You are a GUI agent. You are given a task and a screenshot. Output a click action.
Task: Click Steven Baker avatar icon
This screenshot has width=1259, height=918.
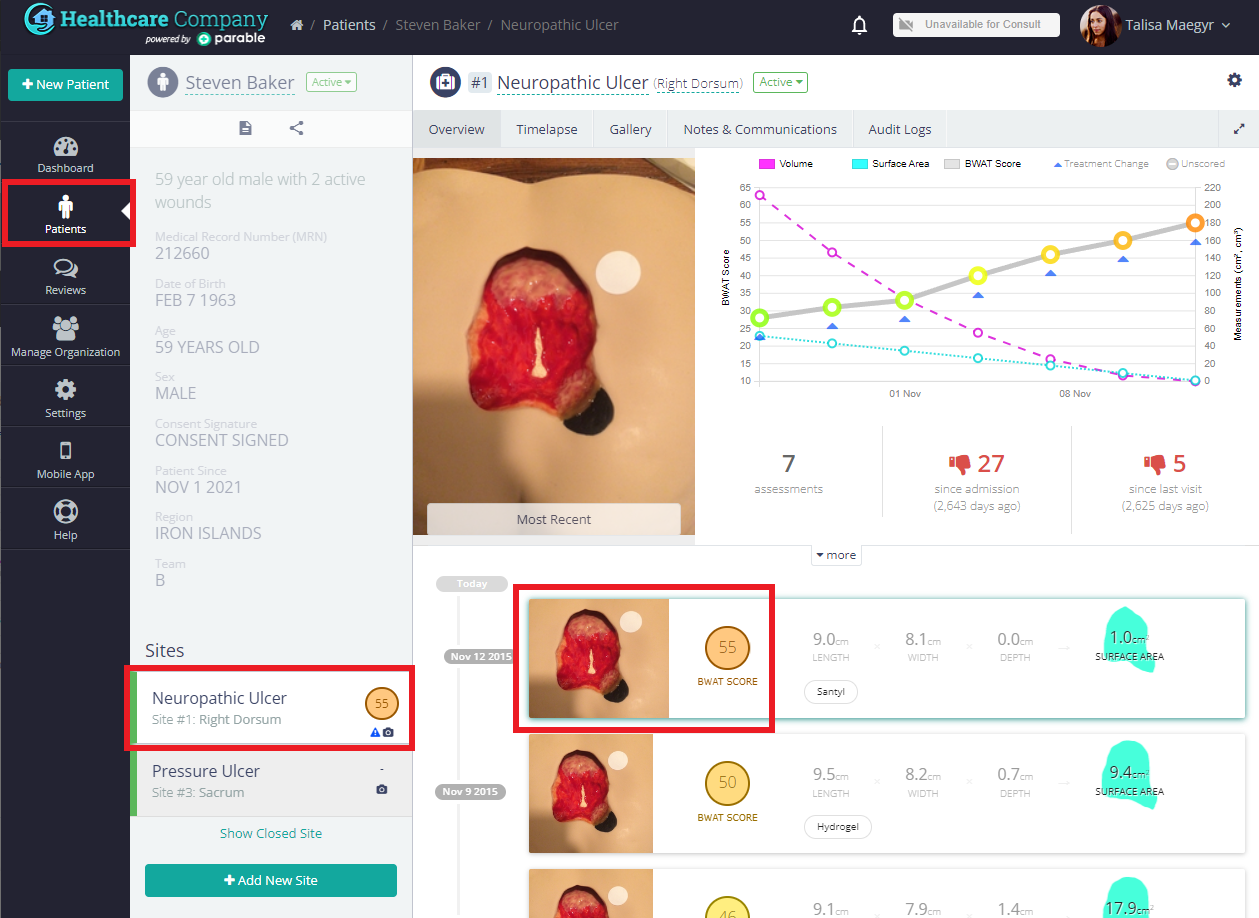point(163,82)
